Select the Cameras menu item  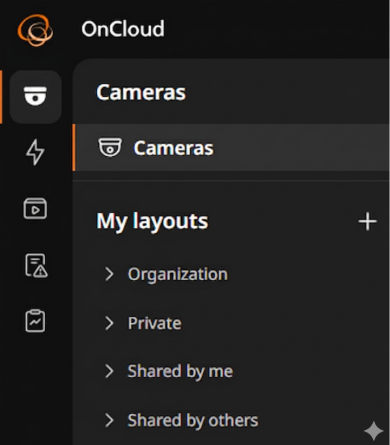point(231,148)
